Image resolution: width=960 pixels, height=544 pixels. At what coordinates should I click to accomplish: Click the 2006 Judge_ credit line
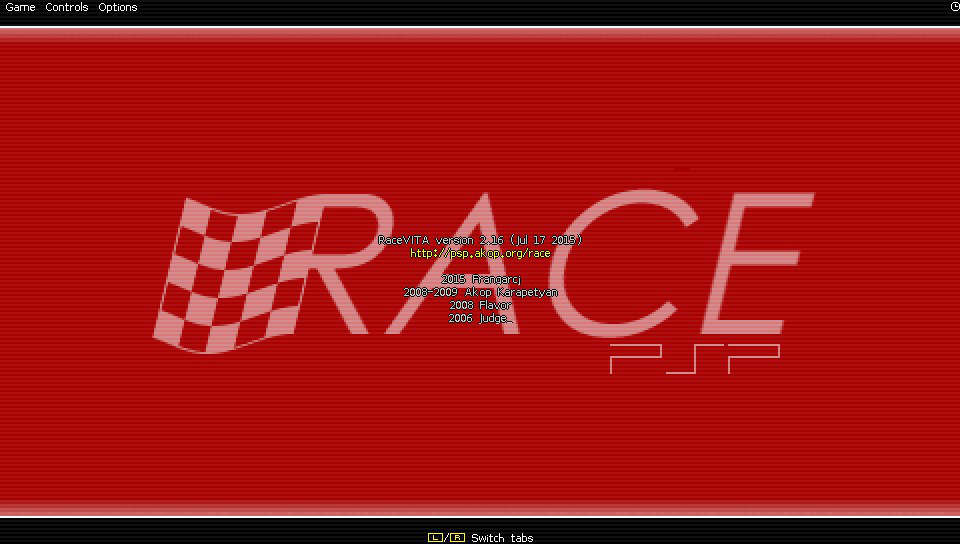pos(480,318)
